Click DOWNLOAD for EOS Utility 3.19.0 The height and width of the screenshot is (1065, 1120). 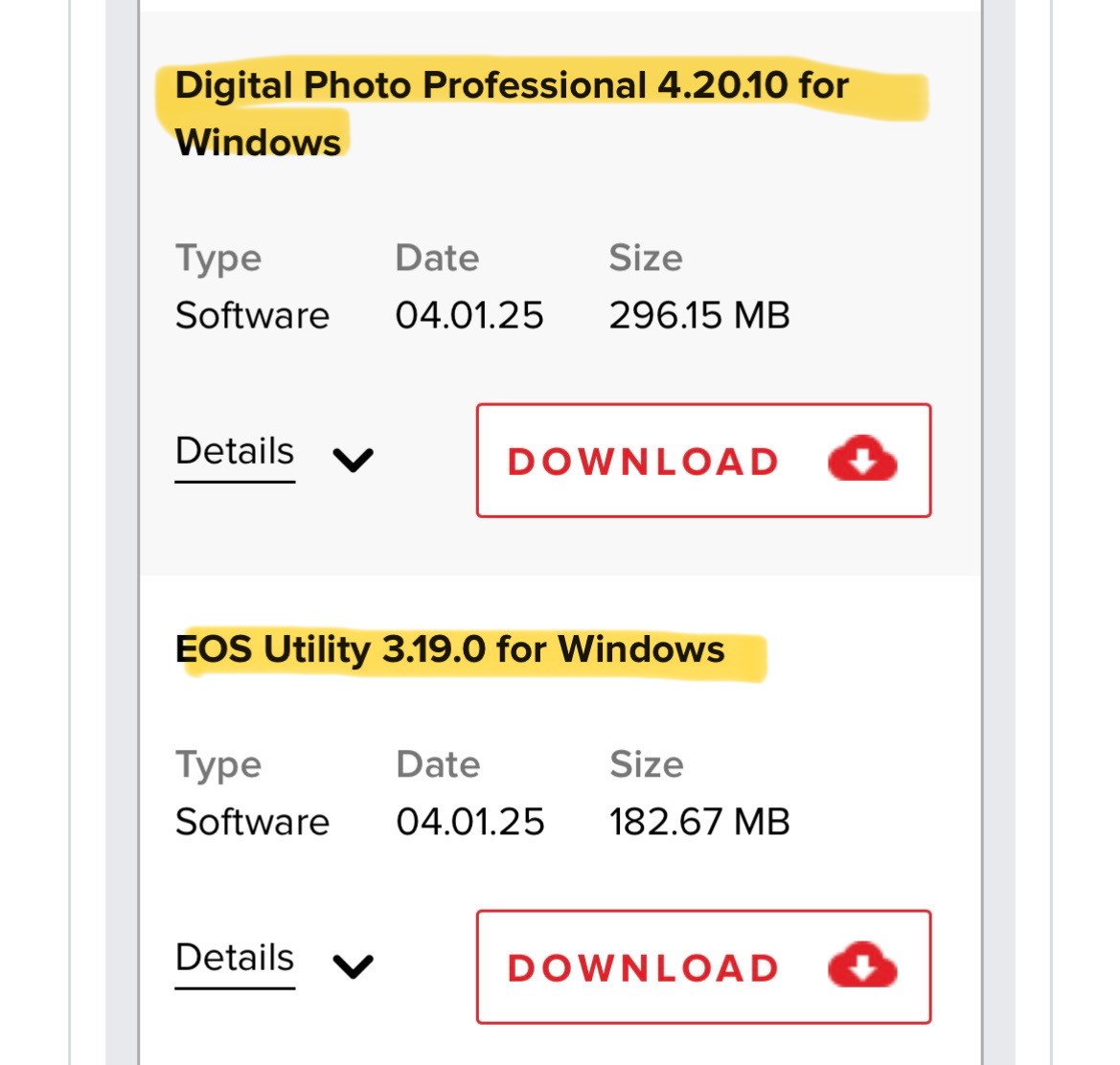[x=702, y=966]
